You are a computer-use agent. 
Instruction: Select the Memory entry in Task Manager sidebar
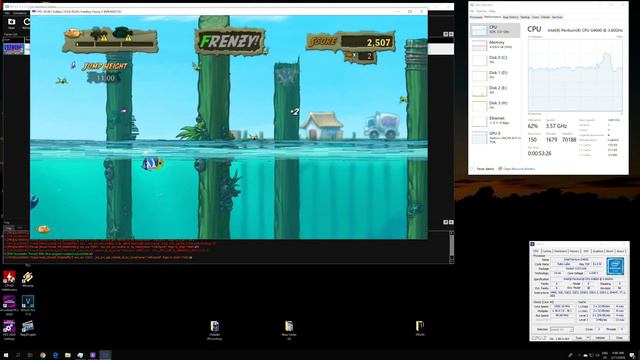pos(495,45)
